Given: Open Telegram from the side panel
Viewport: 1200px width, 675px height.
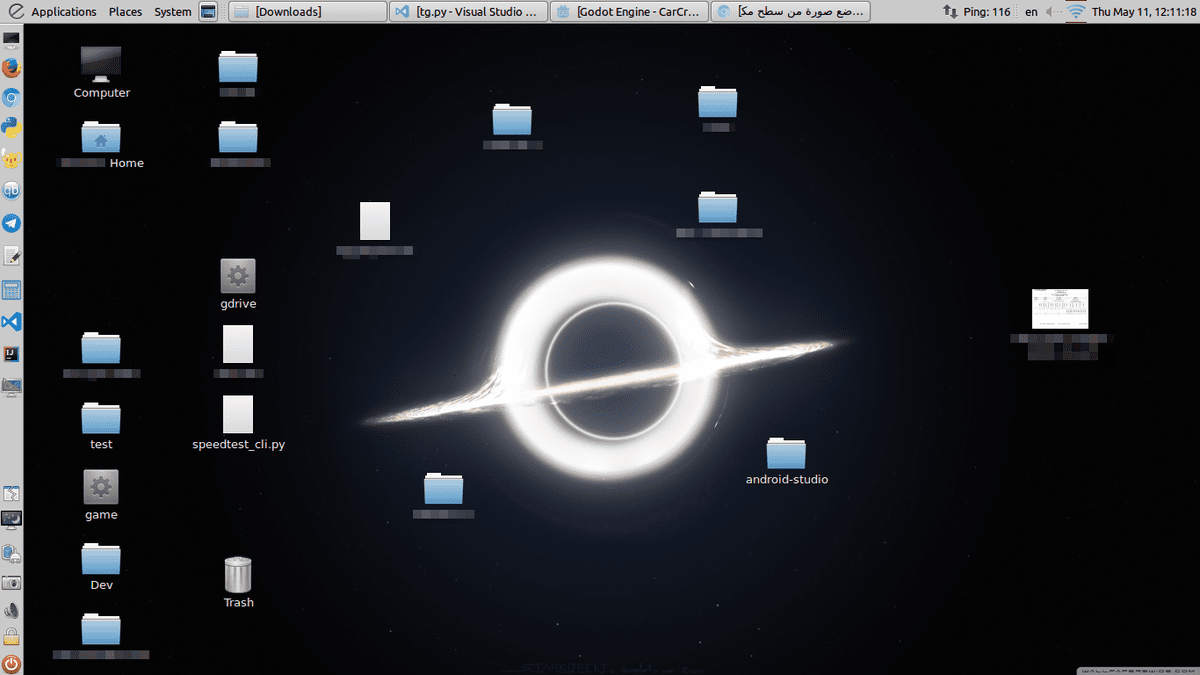Looking at the screenshot, I should pyautogui.click(x=11, y=223).
